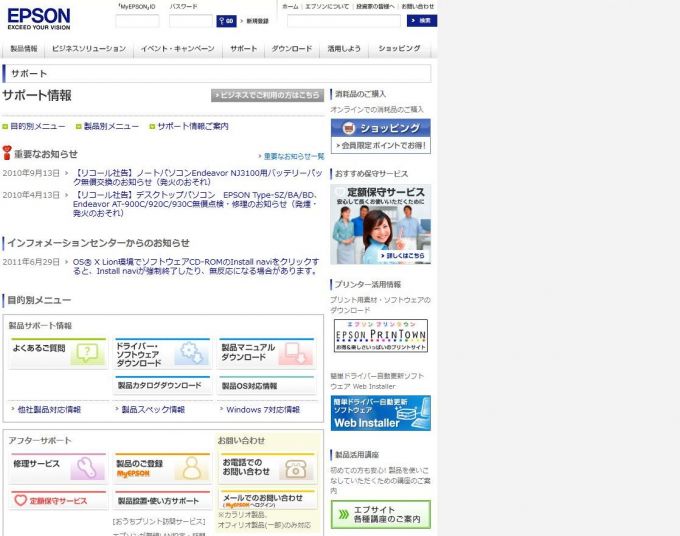Open the EPSON Type-SZ/BA/BD desktop recall notice
The height and width of the screenshot is (536, 680).
[195, 204]
